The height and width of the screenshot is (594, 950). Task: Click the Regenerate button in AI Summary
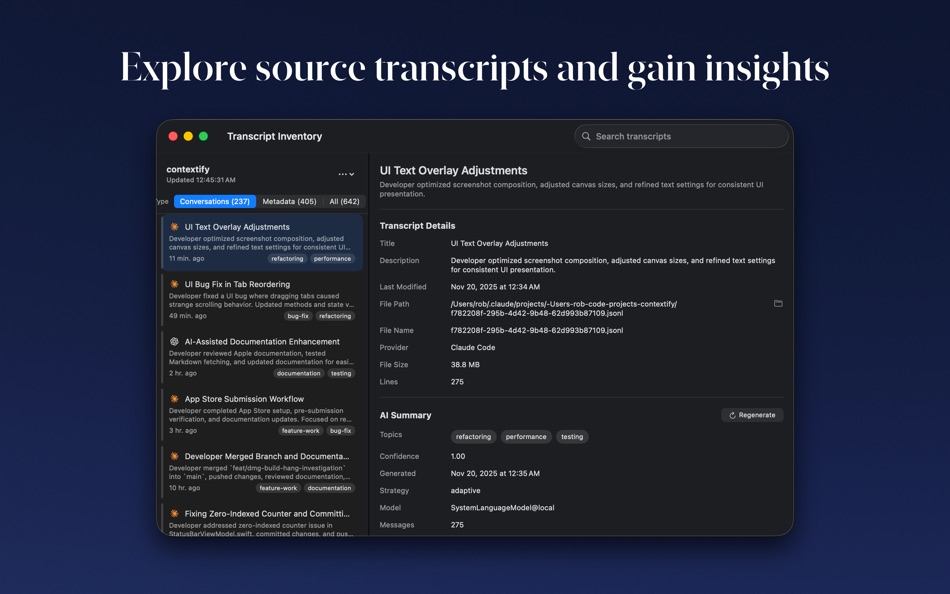point(751,414)
